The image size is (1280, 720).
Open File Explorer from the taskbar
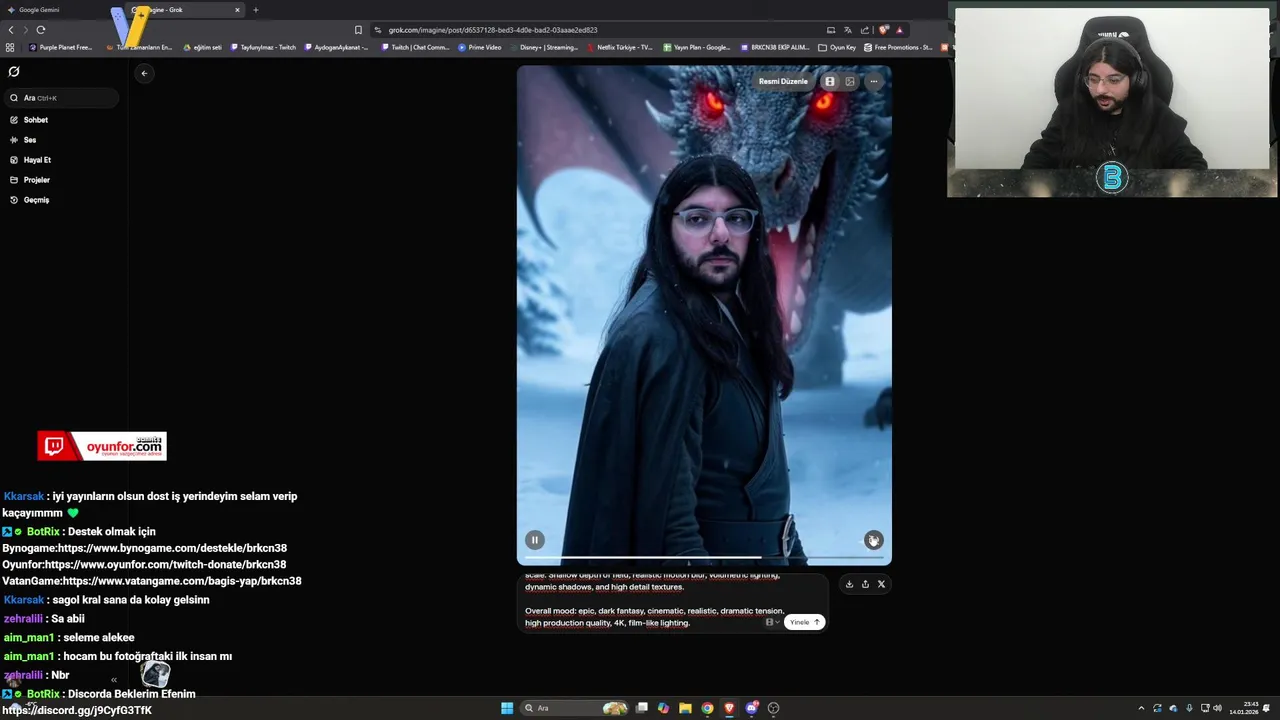(x=685, y=708)
